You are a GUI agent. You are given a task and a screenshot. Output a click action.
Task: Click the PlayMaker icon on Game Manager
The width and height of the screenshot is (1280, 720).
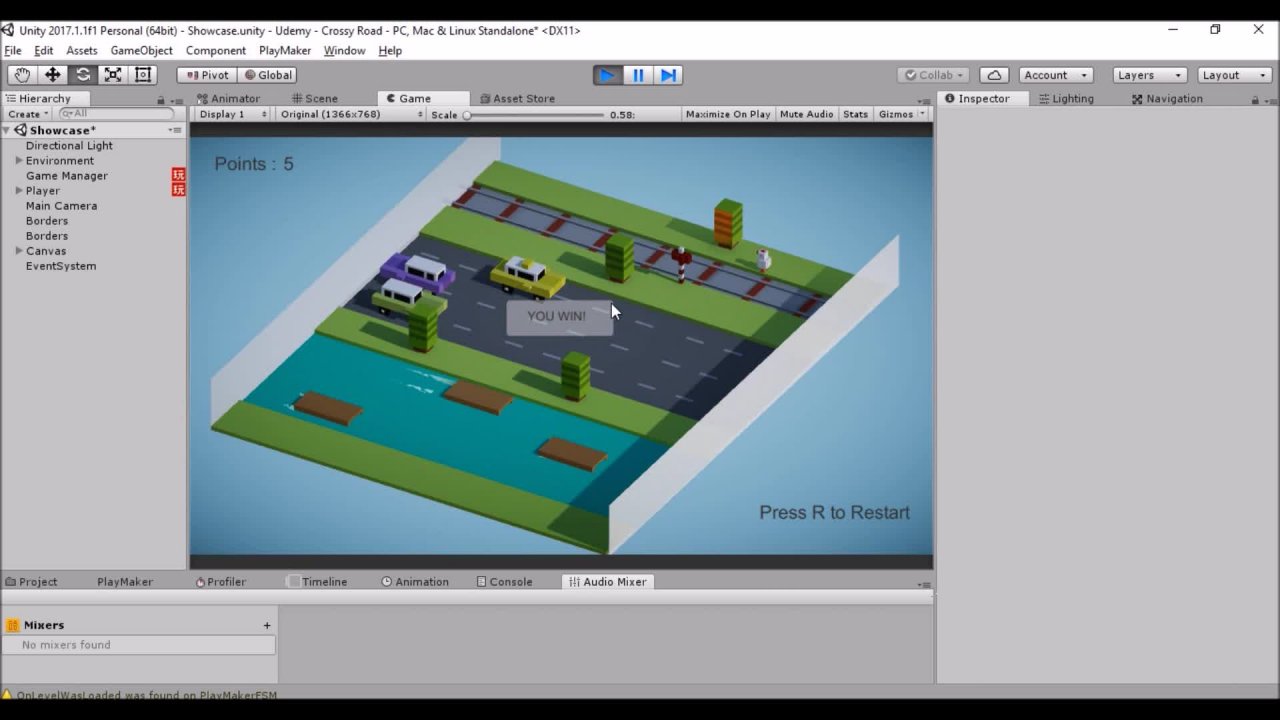point(178,175)
